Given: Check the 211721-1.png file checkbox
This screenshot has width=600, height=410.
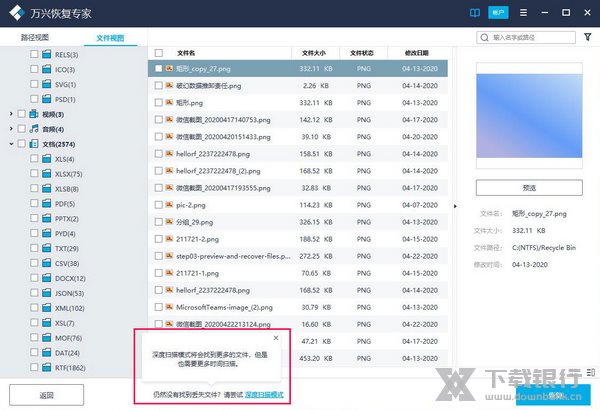Looking at the screenshot, I should (x=158, y=273).
